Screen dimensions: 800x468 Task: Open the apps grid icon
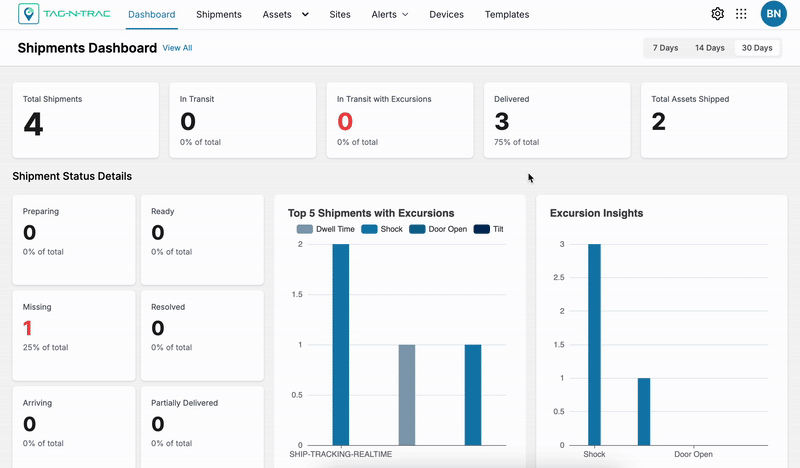[741, 14]
